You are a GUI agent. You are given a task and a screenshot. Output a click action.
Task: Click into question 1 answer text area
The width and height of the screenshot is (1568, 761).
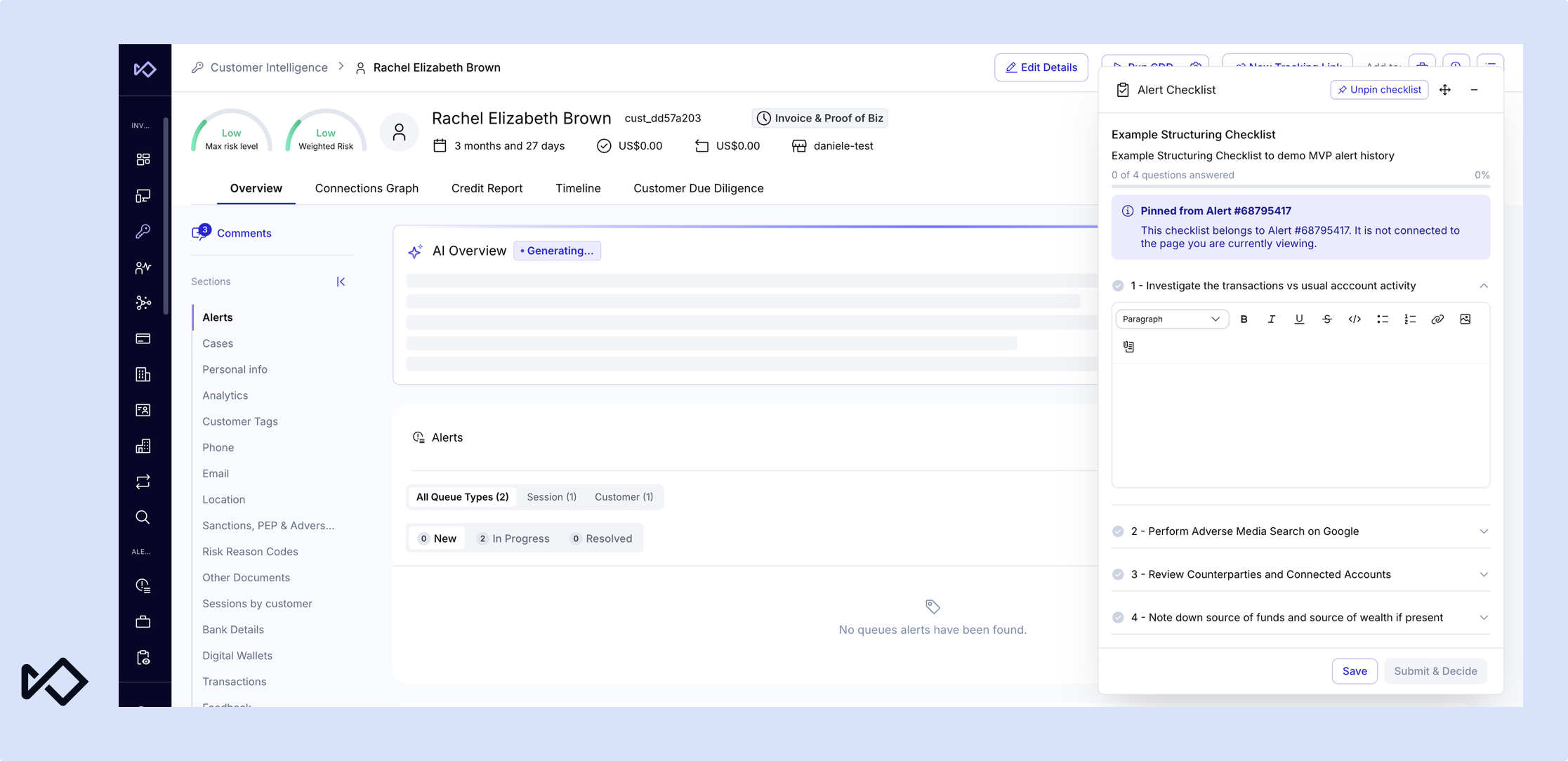tap(1300, 425)
